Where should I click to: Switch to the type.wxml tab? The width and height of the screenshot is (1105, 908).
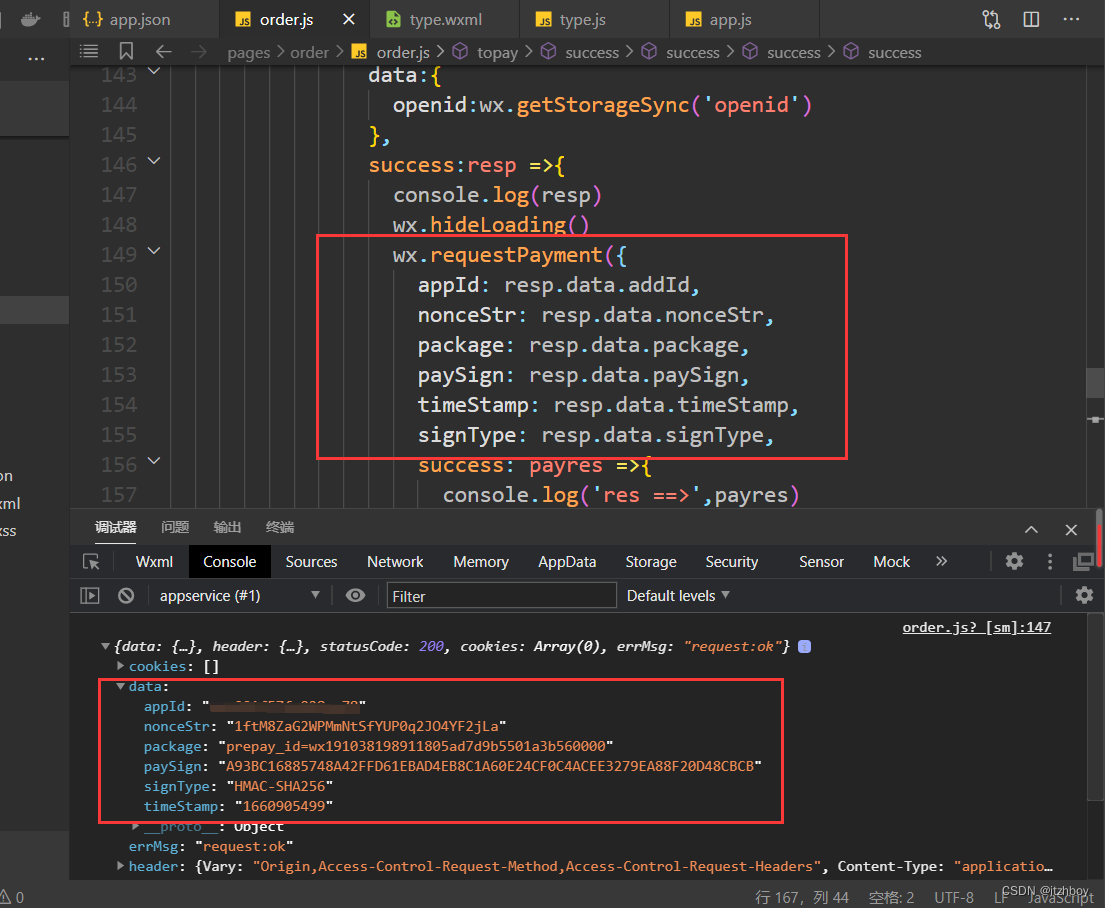[x=435, y=20]
